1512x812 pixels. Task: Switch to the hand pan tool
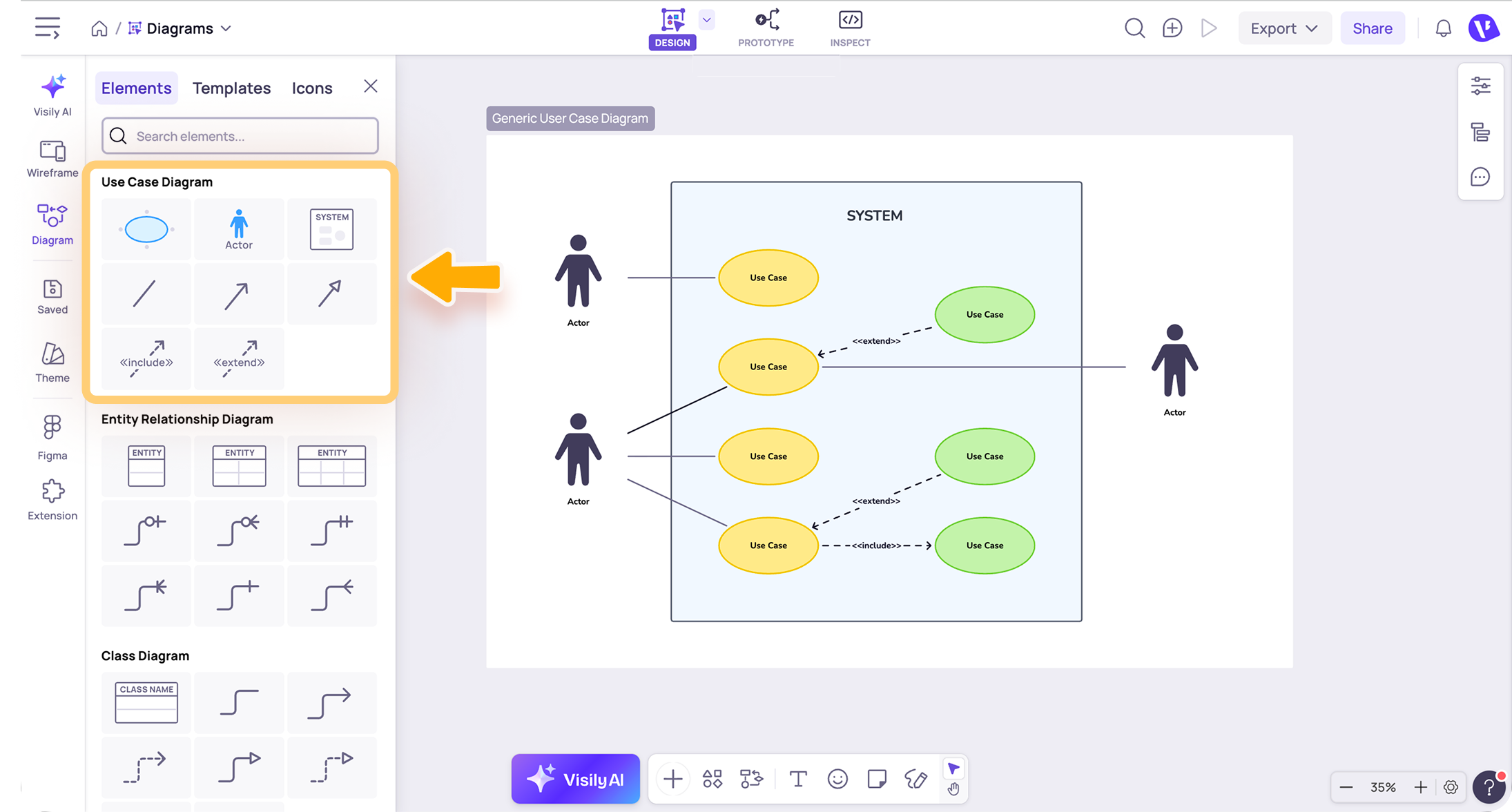click(953, 789)
